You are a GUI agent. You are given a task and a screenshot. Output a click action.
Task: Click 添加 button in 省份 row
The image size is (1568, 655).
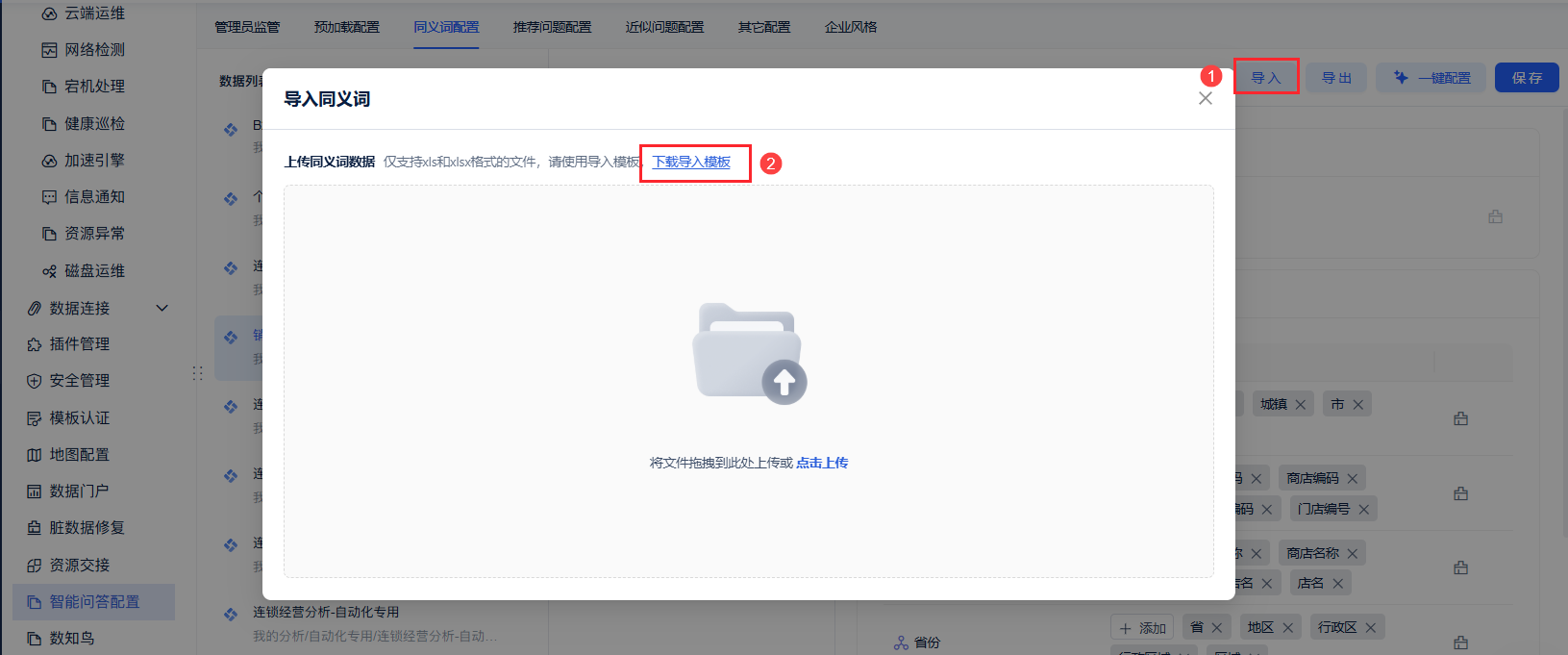point(1142,628)
